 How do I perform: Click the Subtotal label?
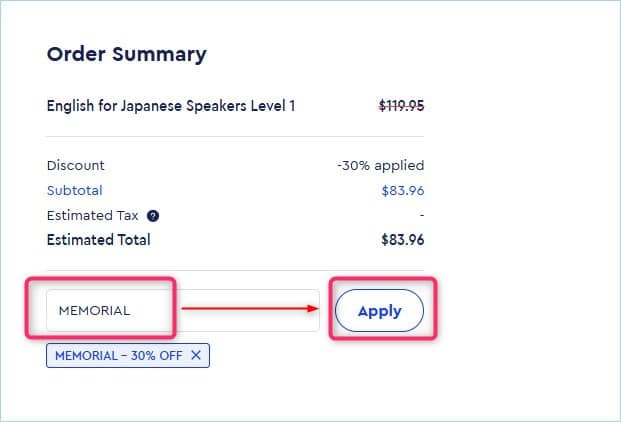(74, 190)
